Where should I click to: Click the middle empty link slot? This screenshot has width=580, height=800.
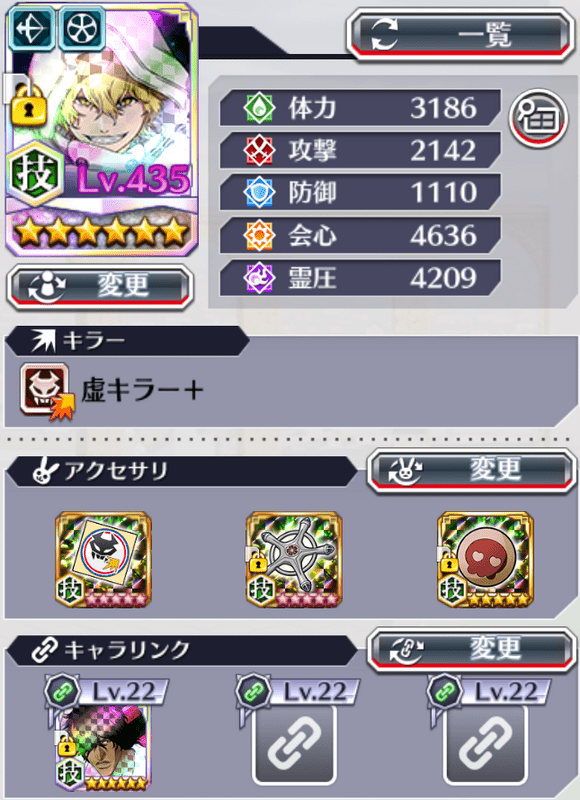[294, 745]
